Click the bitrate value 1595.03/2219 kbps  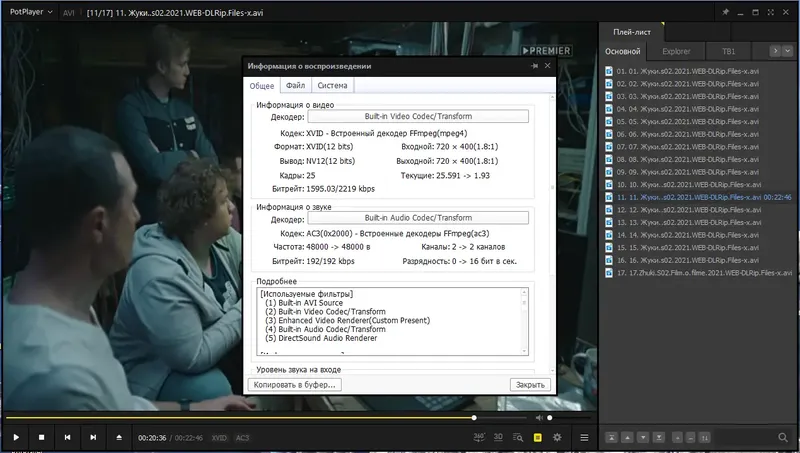pyautogui.click(x=340, y=189)
